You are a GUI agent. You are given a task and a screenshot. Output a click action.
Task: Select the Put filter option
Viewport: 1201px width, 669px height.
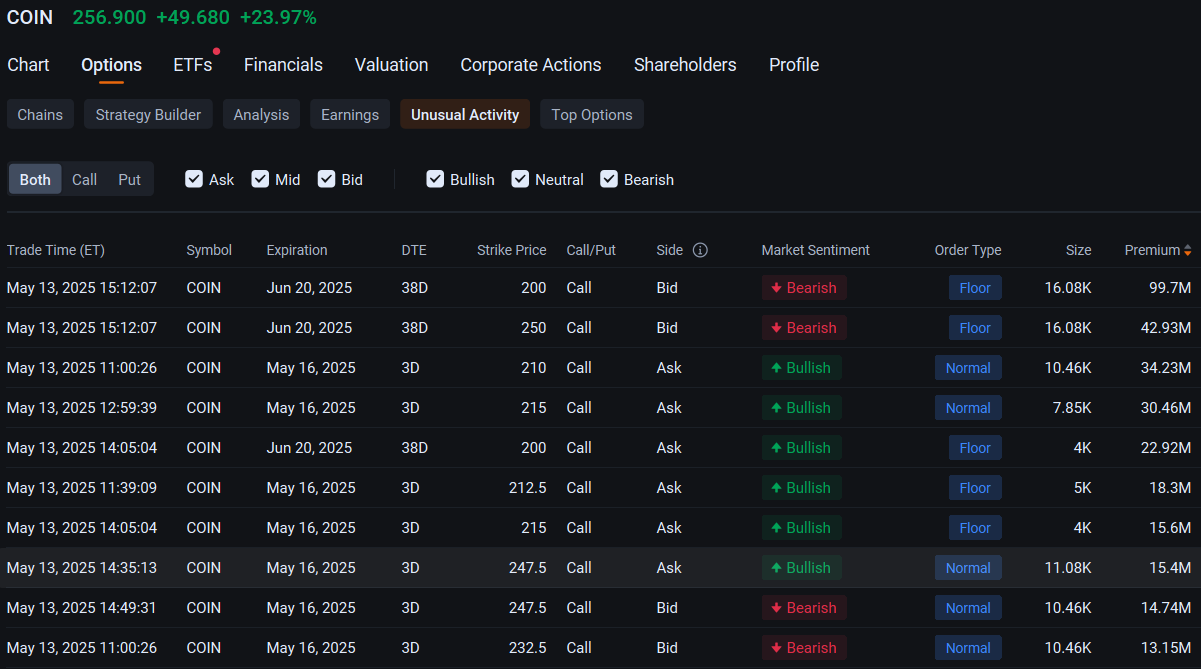point(129,179)
